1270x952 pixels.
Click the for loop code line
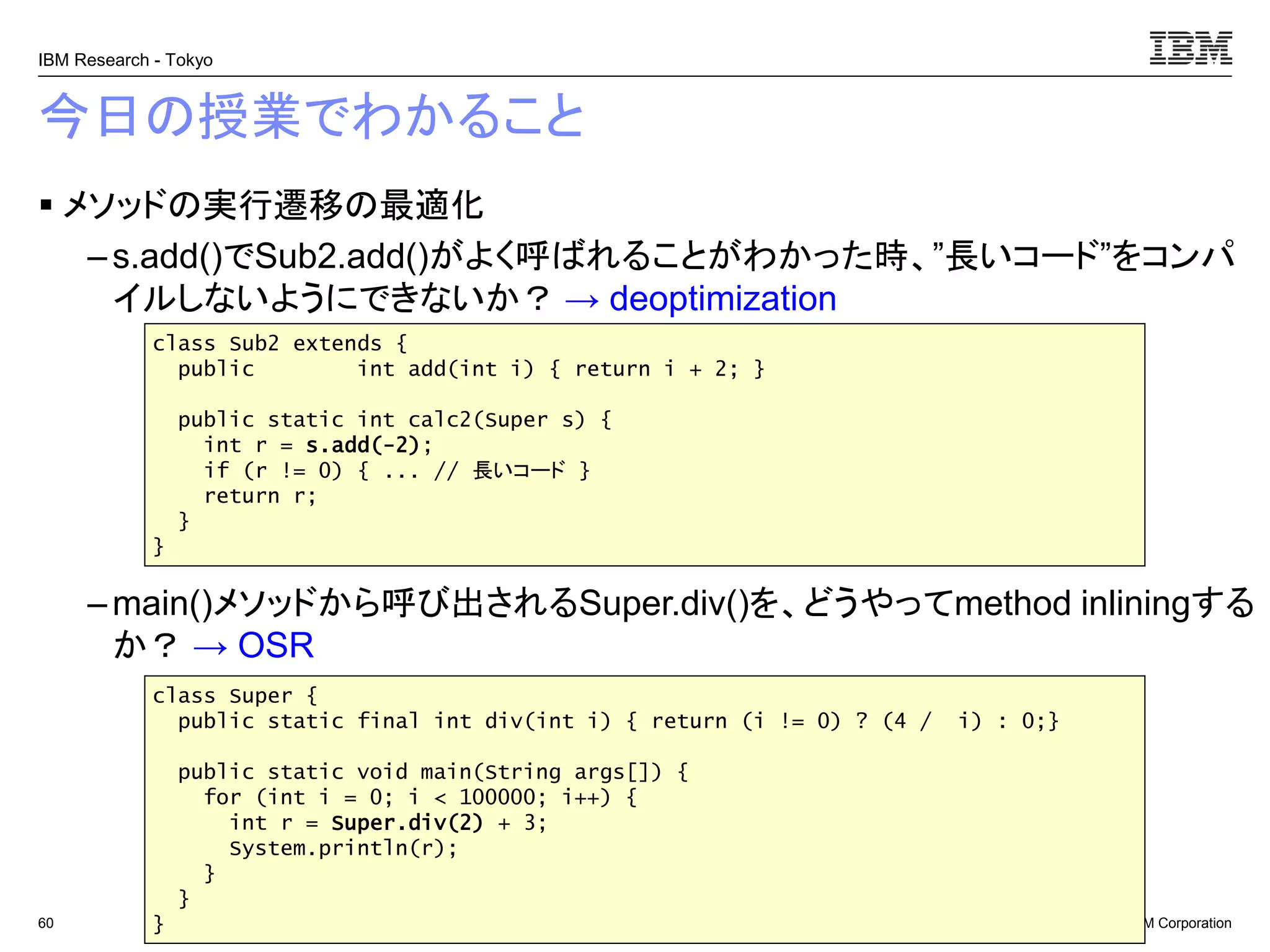[420, 797]
